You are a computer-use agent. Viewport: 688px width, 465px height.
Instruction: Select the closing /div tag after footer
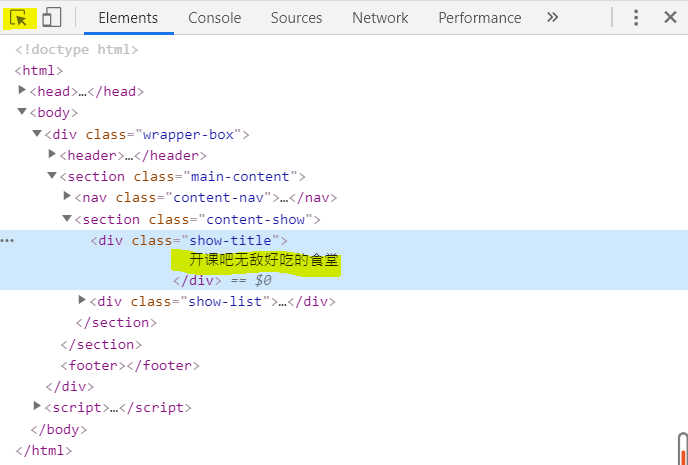point(70,386)
